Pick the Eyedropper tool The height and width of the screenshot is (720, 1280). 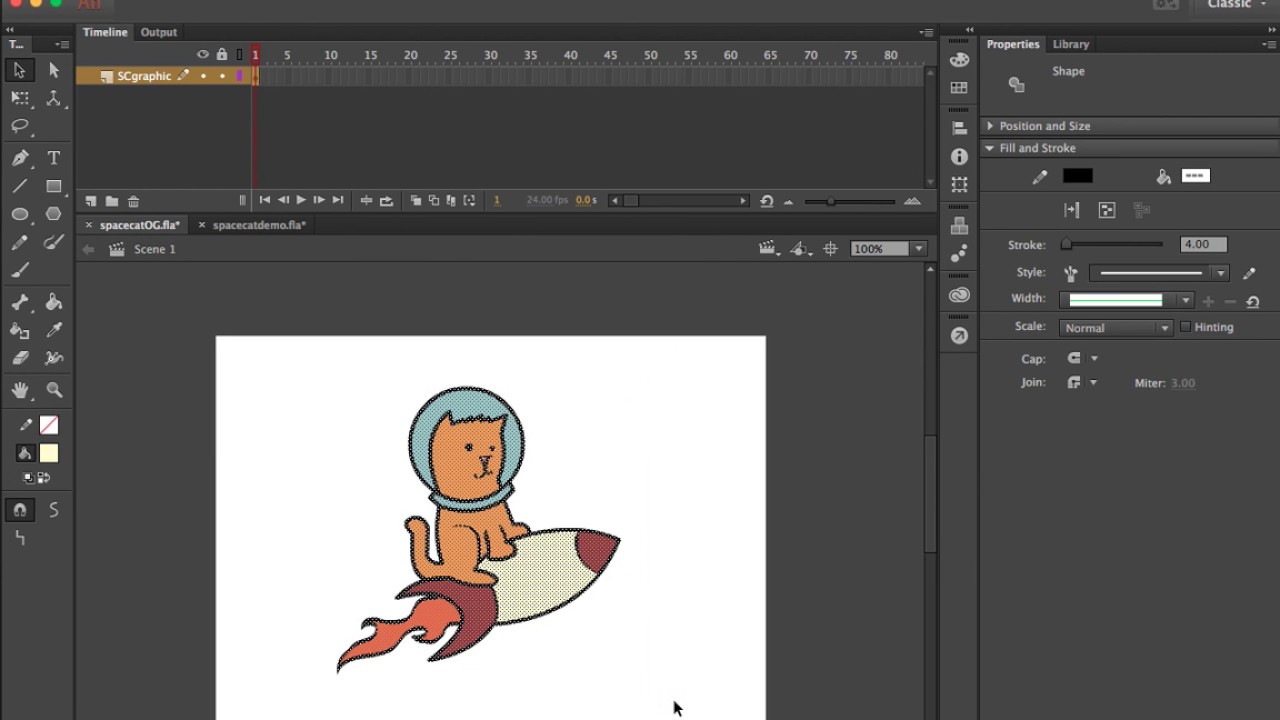coord(54,330)
